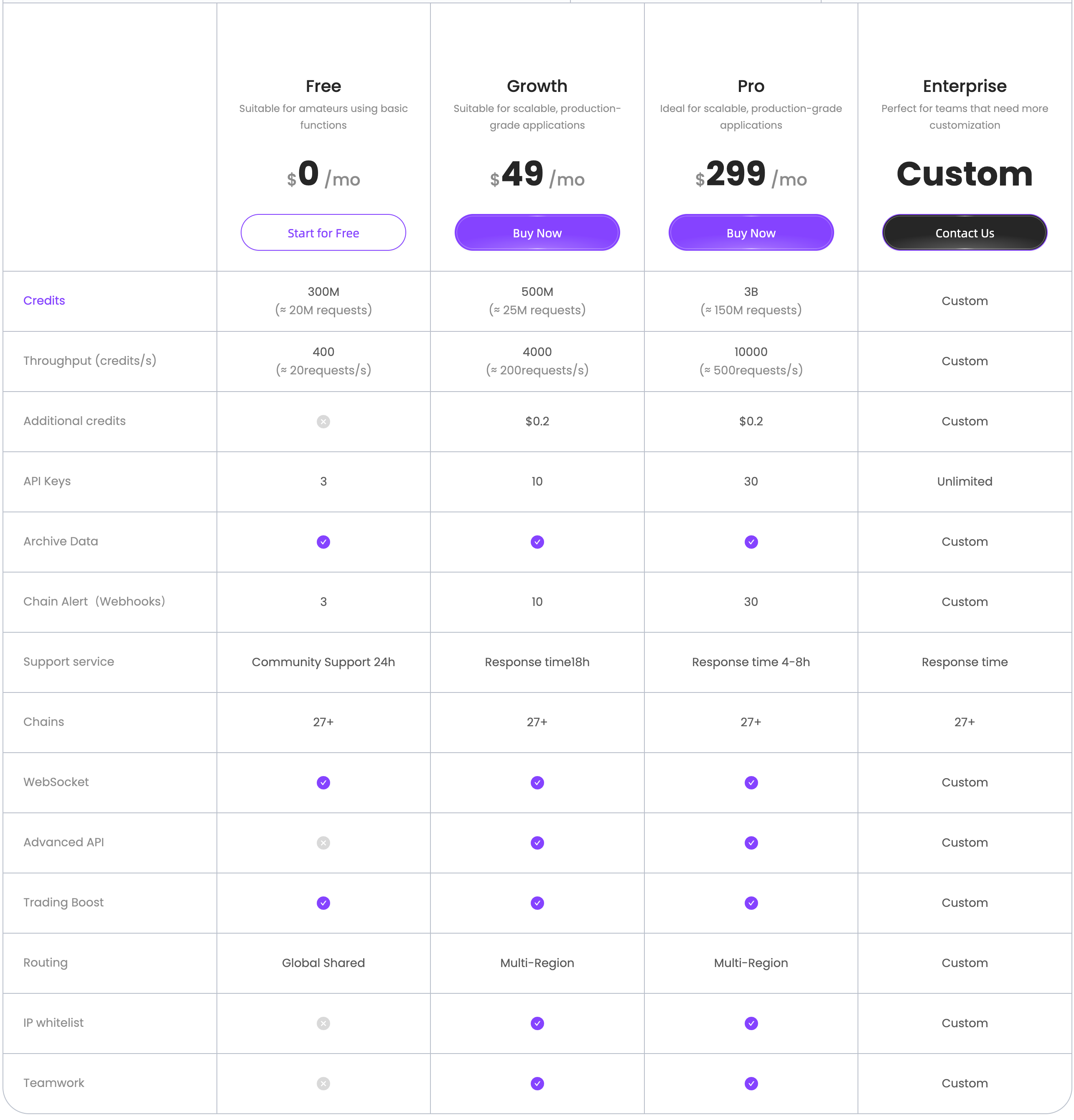Click the Free plan Archive Data checkmark

tap(323, 542)
